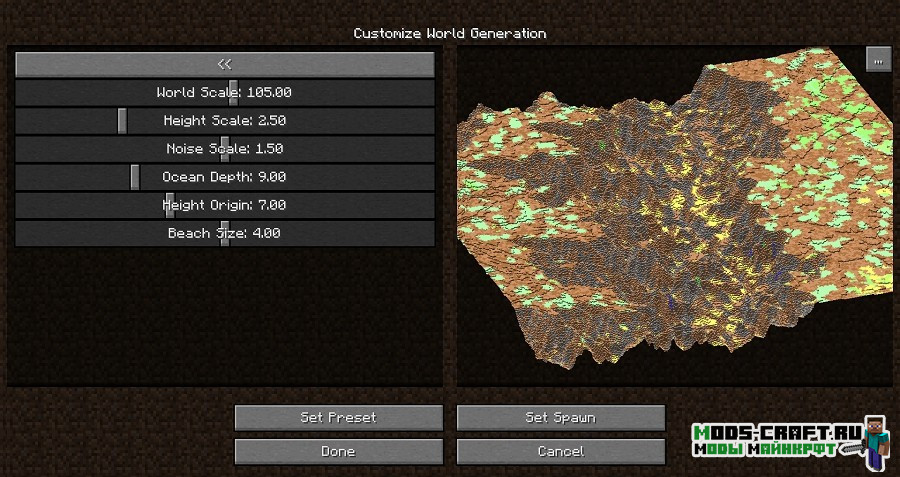
Task: Click the Height Origin 7.00 slider
Action: [224, 205]
